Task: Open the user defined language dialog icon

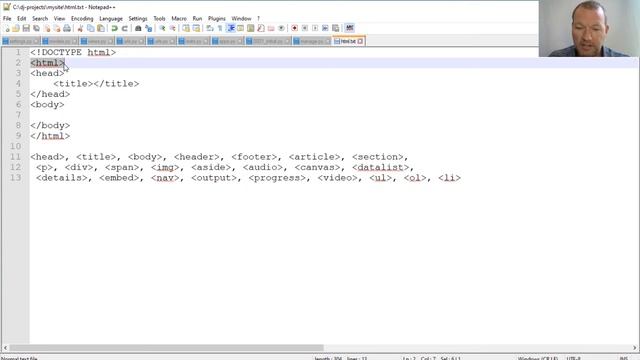Action: point(240,28)
